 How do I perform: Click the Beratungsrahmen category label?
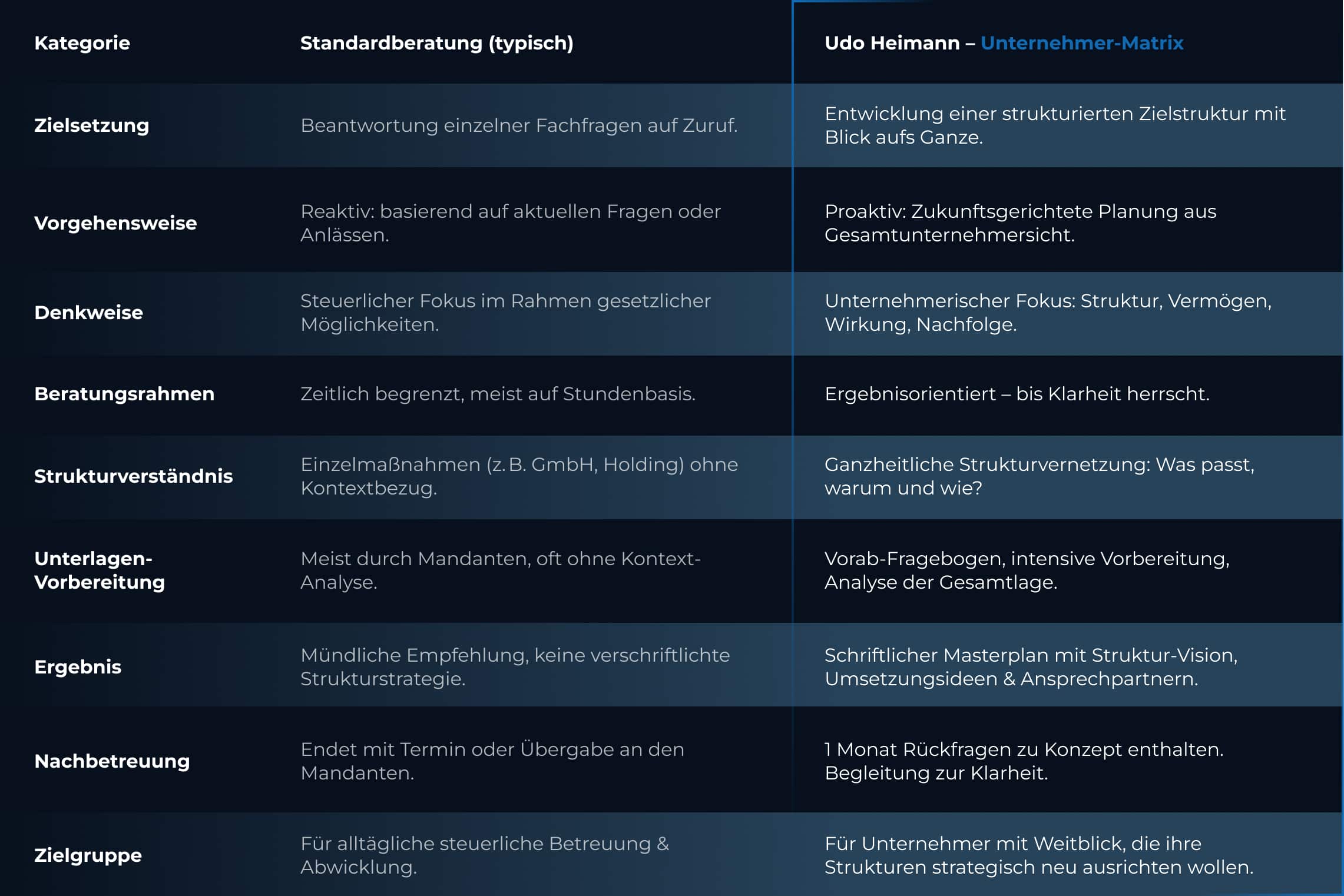pyautogui.click(x=124, y=394)
